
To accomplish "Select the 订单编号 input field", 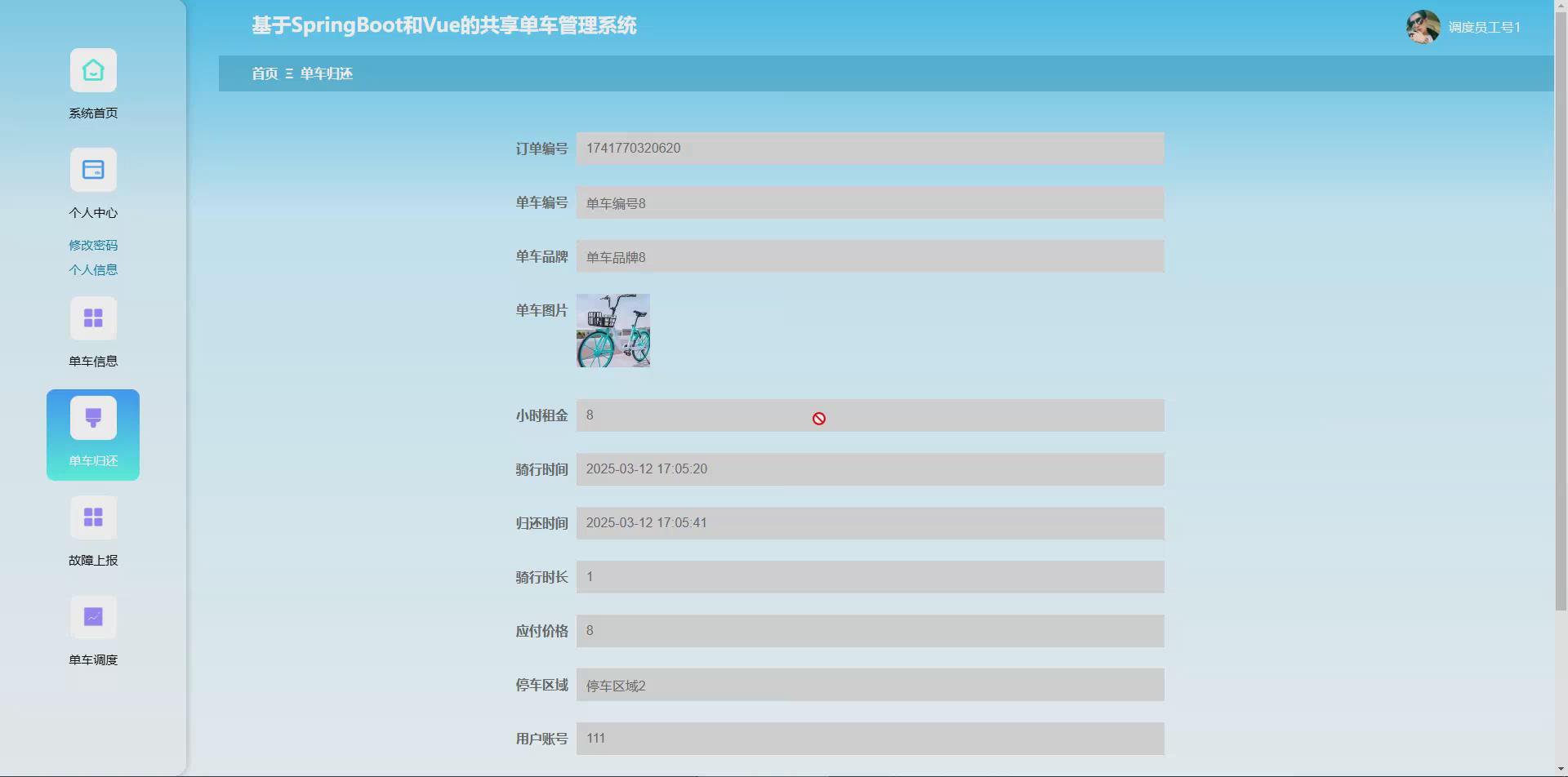I will pyautogui.click(x=870, y=149).
